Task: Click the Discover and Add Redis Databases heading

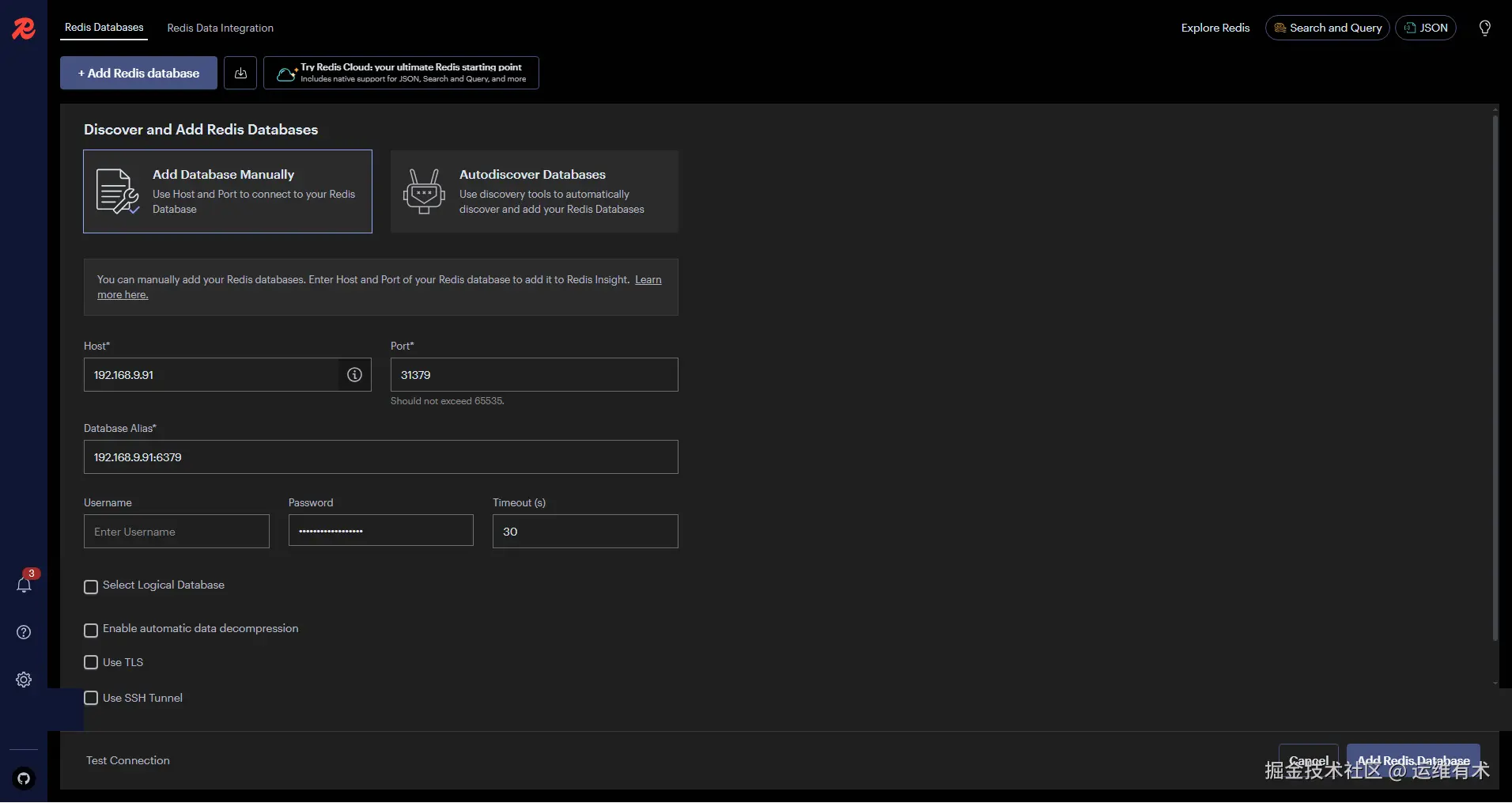Action: (x=201, y=130)
